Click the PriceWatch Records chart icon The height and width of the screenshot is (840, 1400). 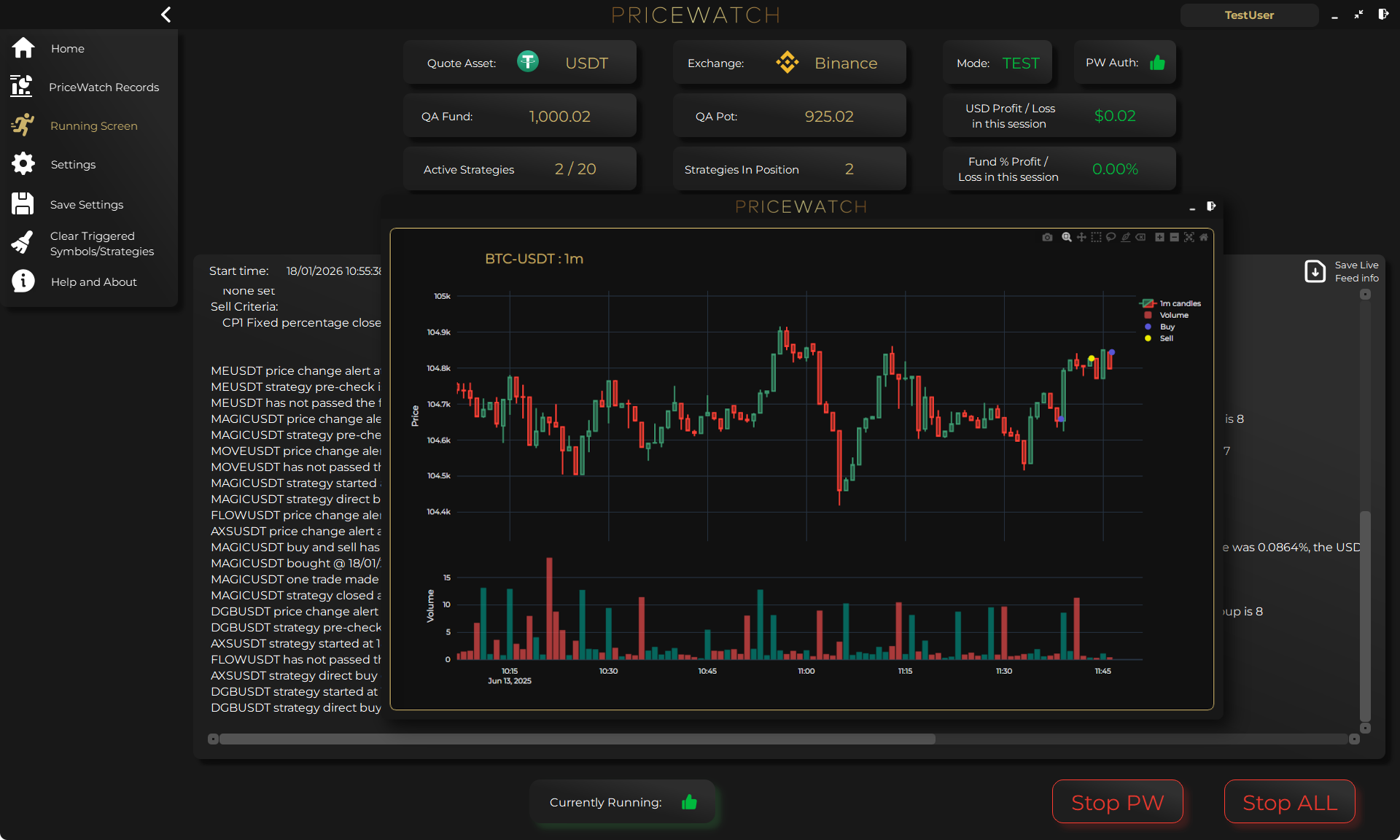coord(22,86)
